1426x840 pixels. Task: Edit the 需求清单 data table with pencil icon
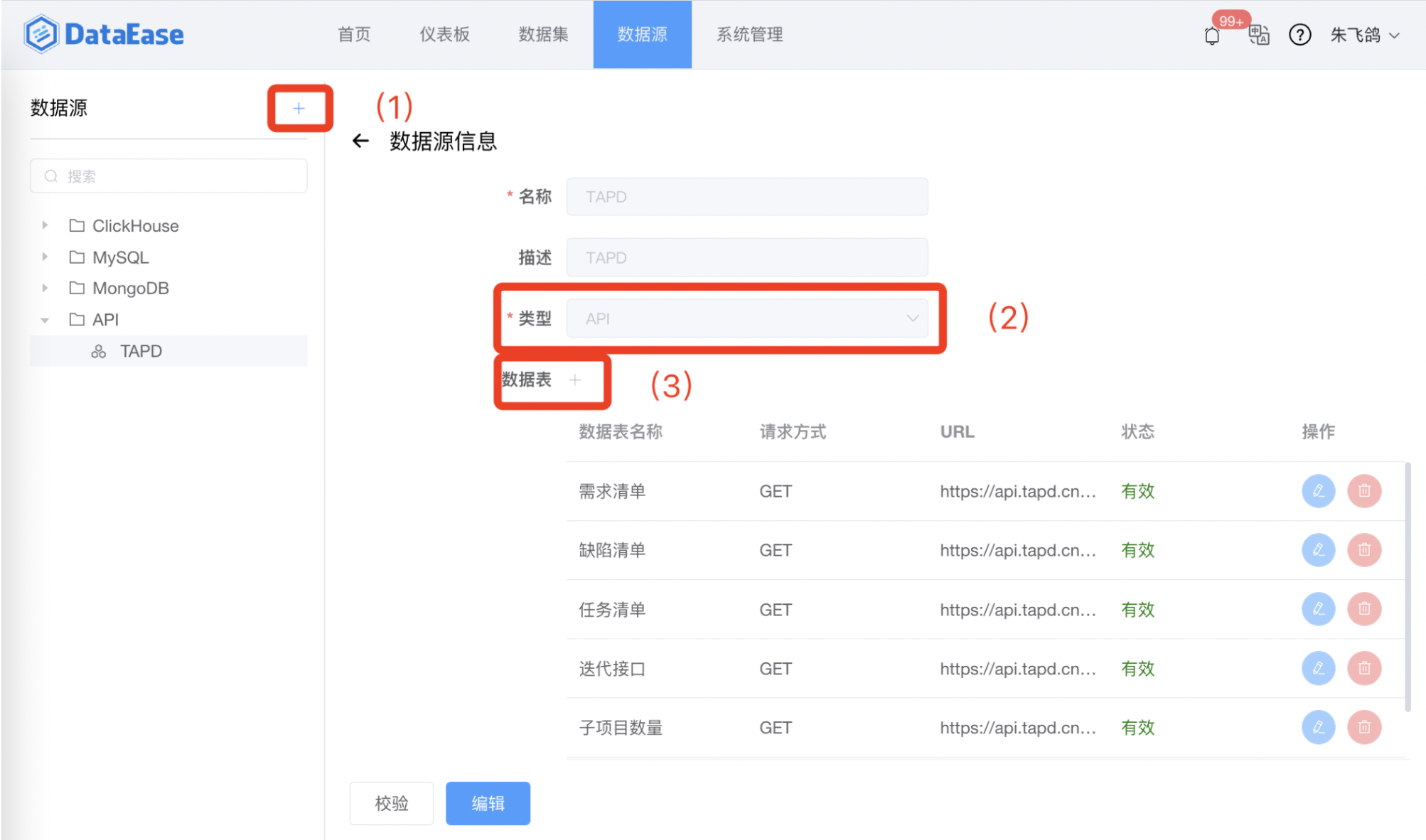[x=1318, y=490]
